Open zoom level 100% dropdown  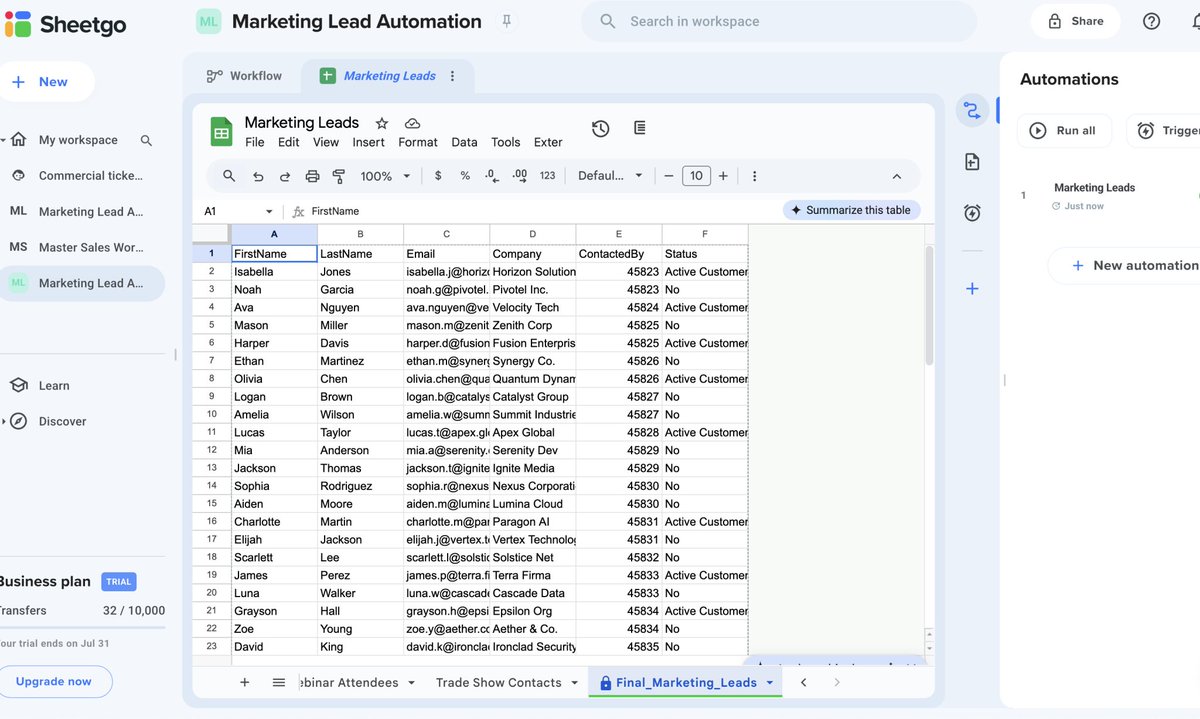click(x=386, y=176)
